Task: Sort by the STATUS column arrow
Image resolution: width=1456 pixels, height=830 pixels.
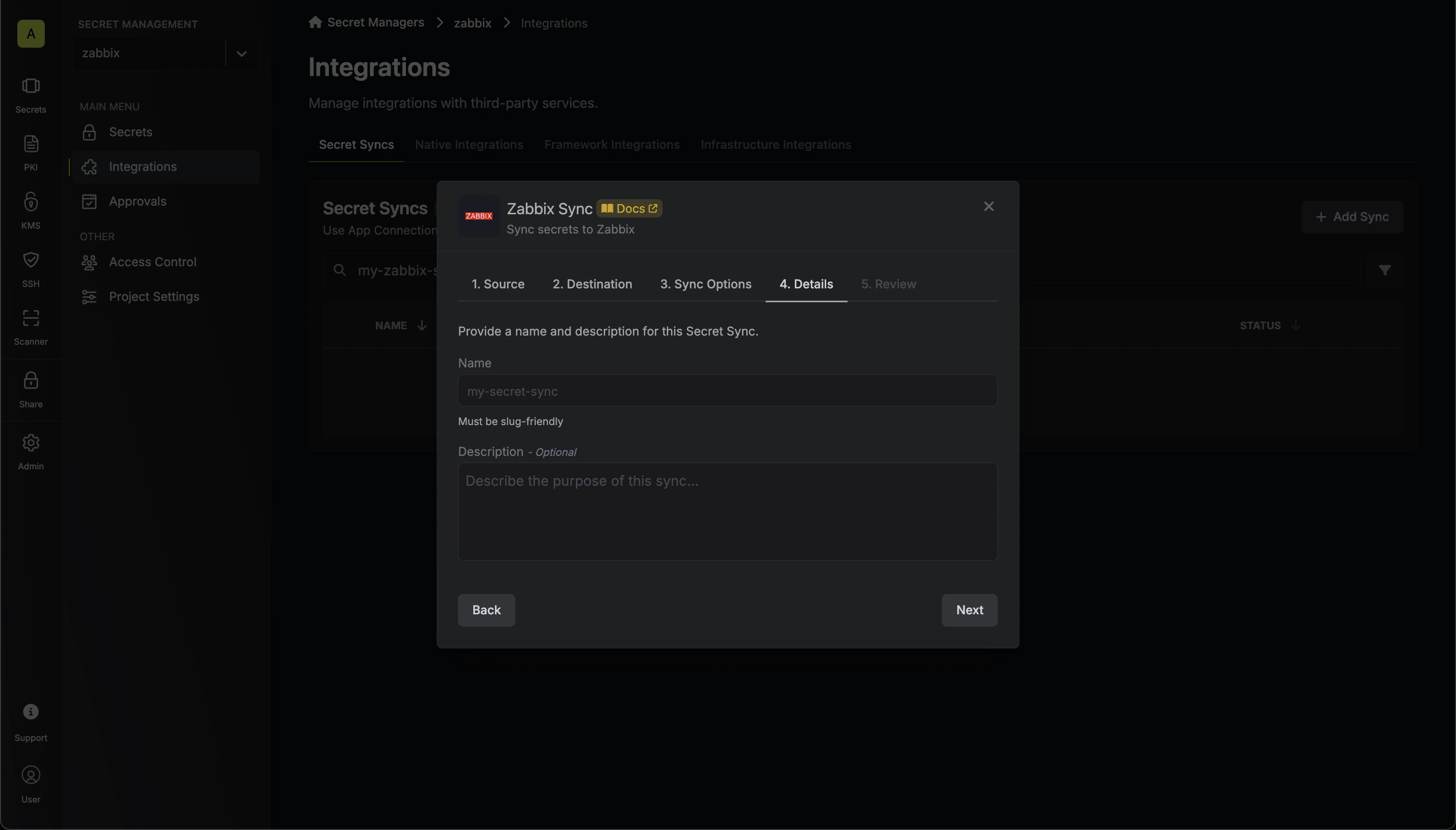Action: [x=1296, y=325]
